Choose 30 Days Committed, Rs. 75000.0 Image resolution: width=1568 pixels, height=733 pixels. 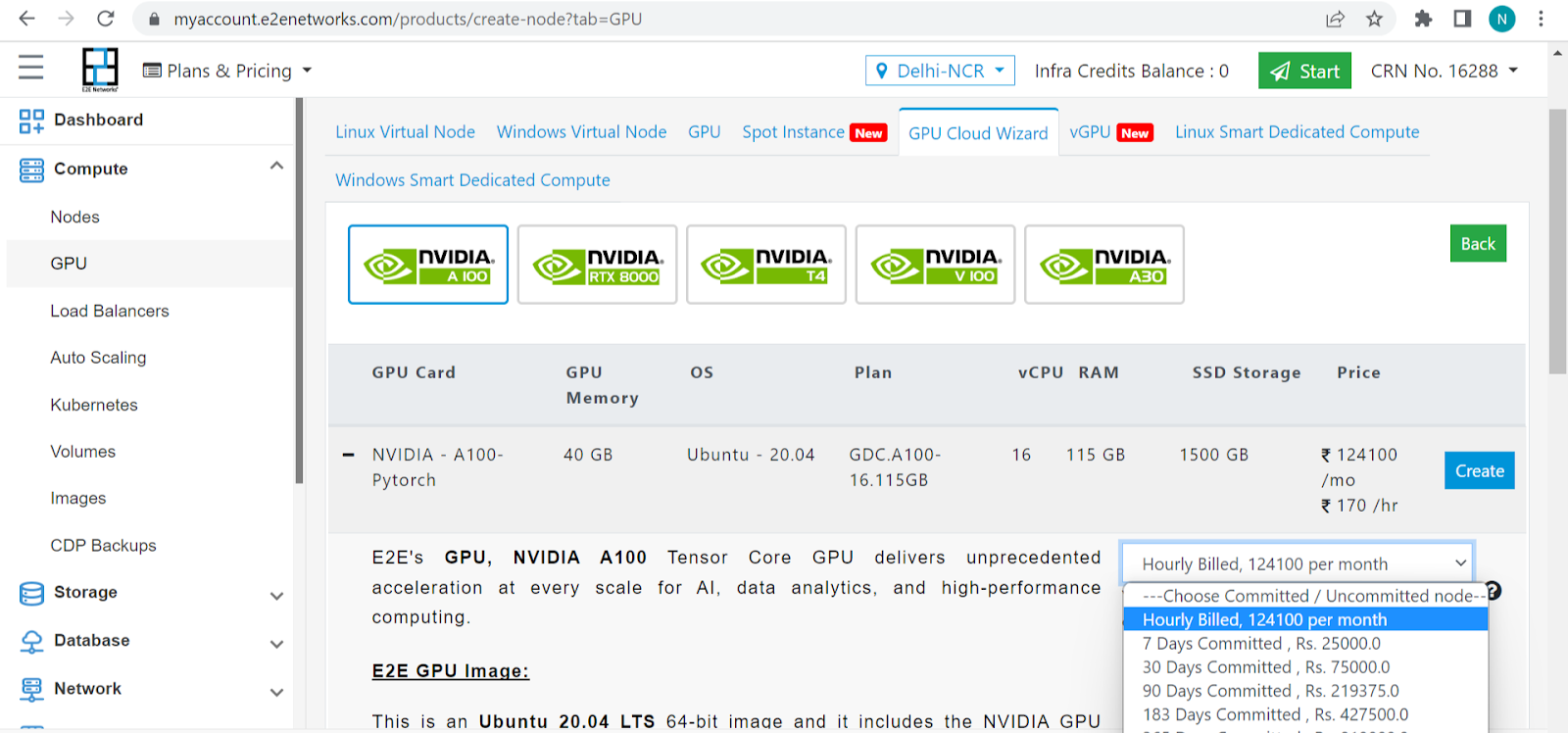tap(1305, 666)
